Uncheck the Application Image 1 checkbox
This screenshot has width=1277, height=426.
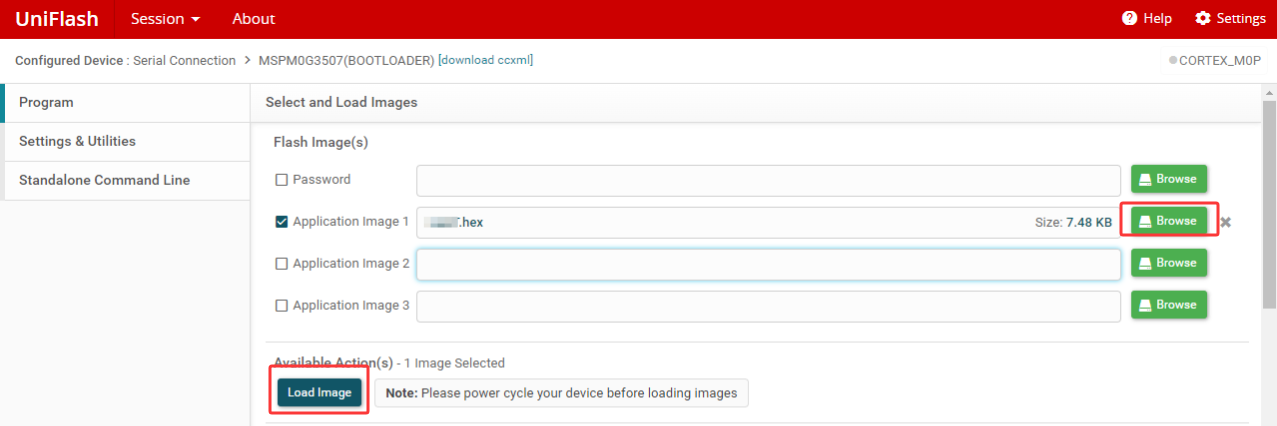pyautogui.click(x=282, y=222)
